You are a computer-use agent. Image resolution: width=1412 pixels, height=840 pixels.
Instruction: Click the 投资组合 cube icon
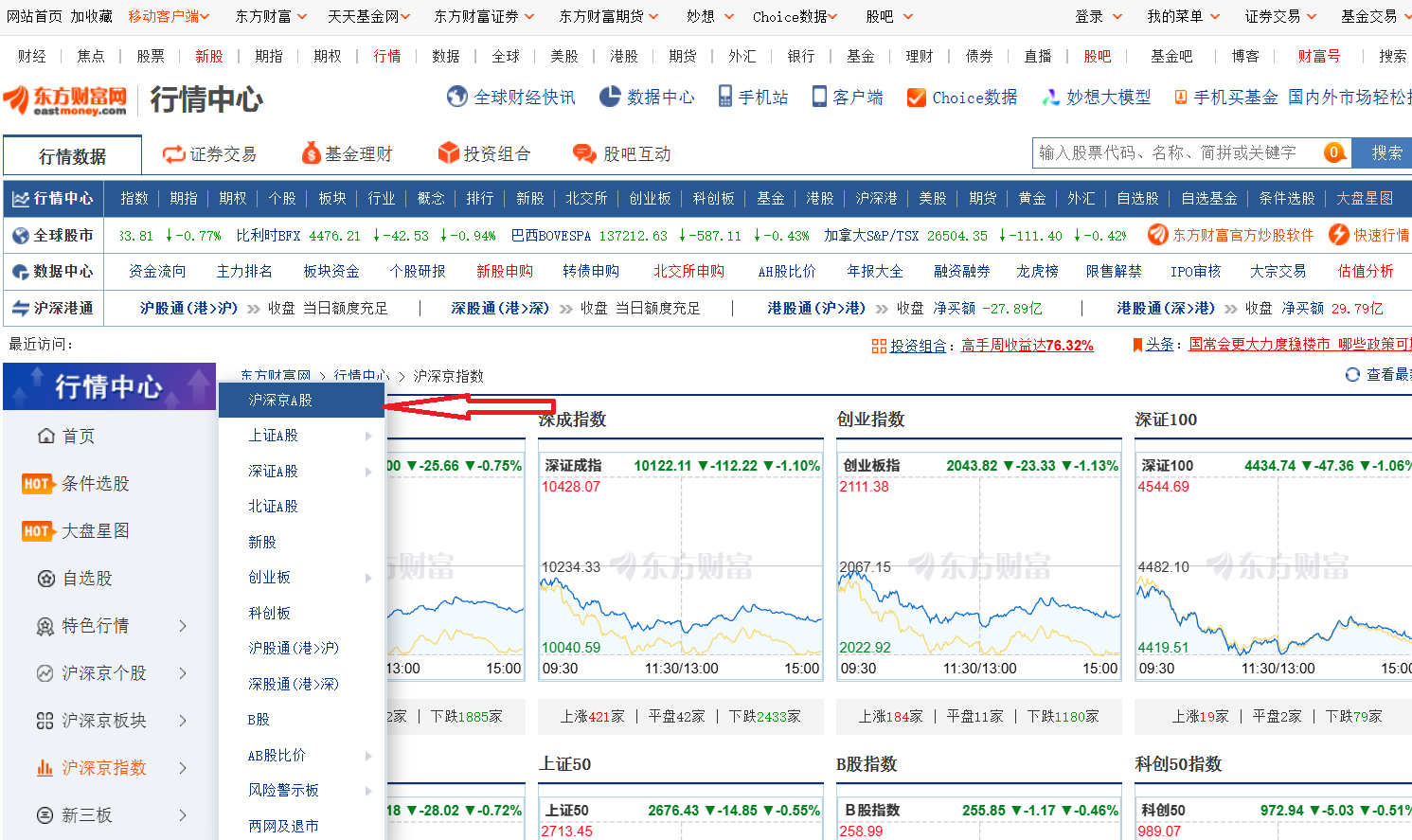449,153
